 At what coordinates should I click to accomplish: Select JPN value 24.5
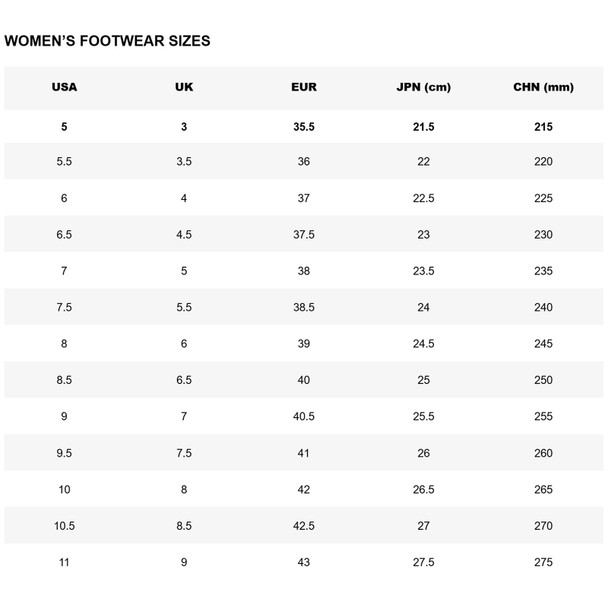tap(423, 344)
